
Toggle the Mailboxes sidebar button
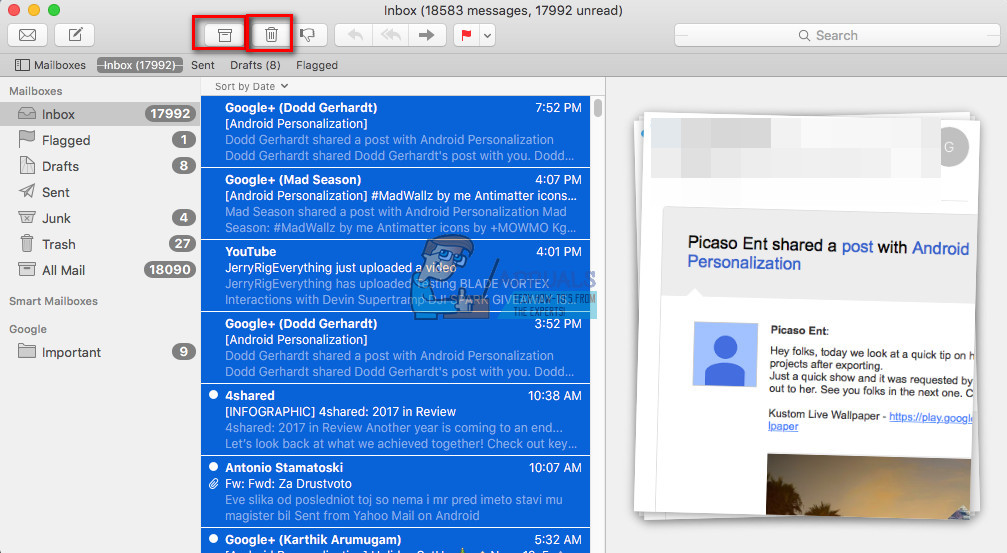click(50, 65)
